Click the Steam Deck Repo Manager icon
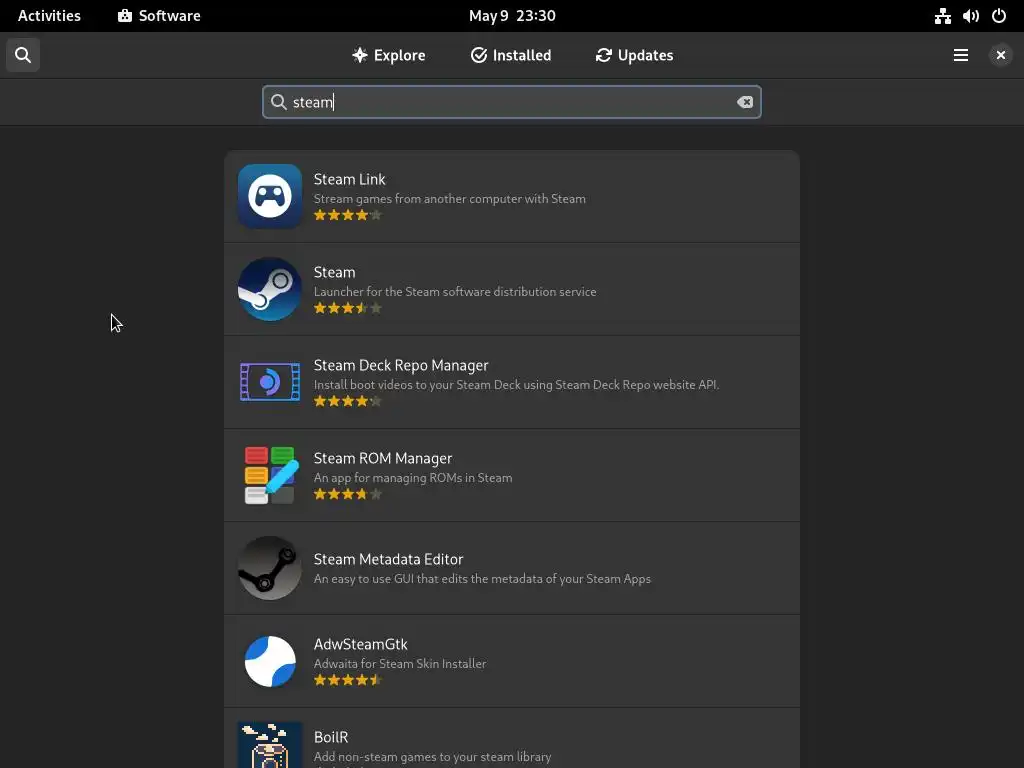The width and height of the screenshot is (1024, 768). (270, 382)
